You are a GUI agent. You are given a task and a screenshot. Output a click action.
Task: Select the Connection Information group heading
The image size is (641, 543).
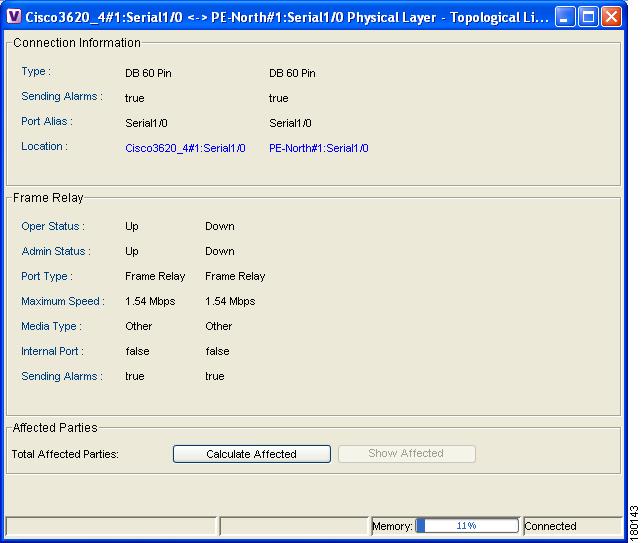pos(77,43)
